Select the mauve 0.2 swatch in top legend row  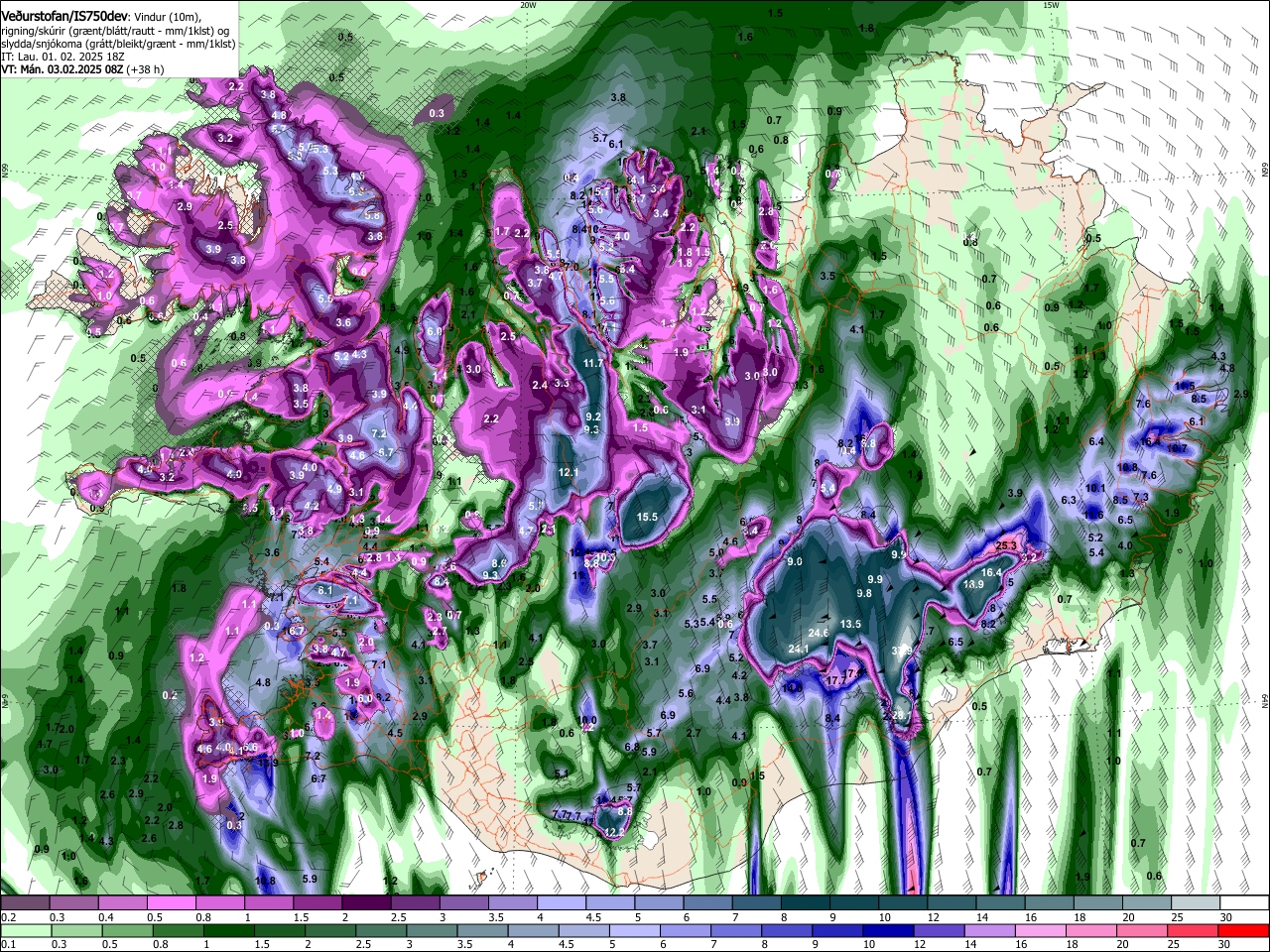[24, 903]
